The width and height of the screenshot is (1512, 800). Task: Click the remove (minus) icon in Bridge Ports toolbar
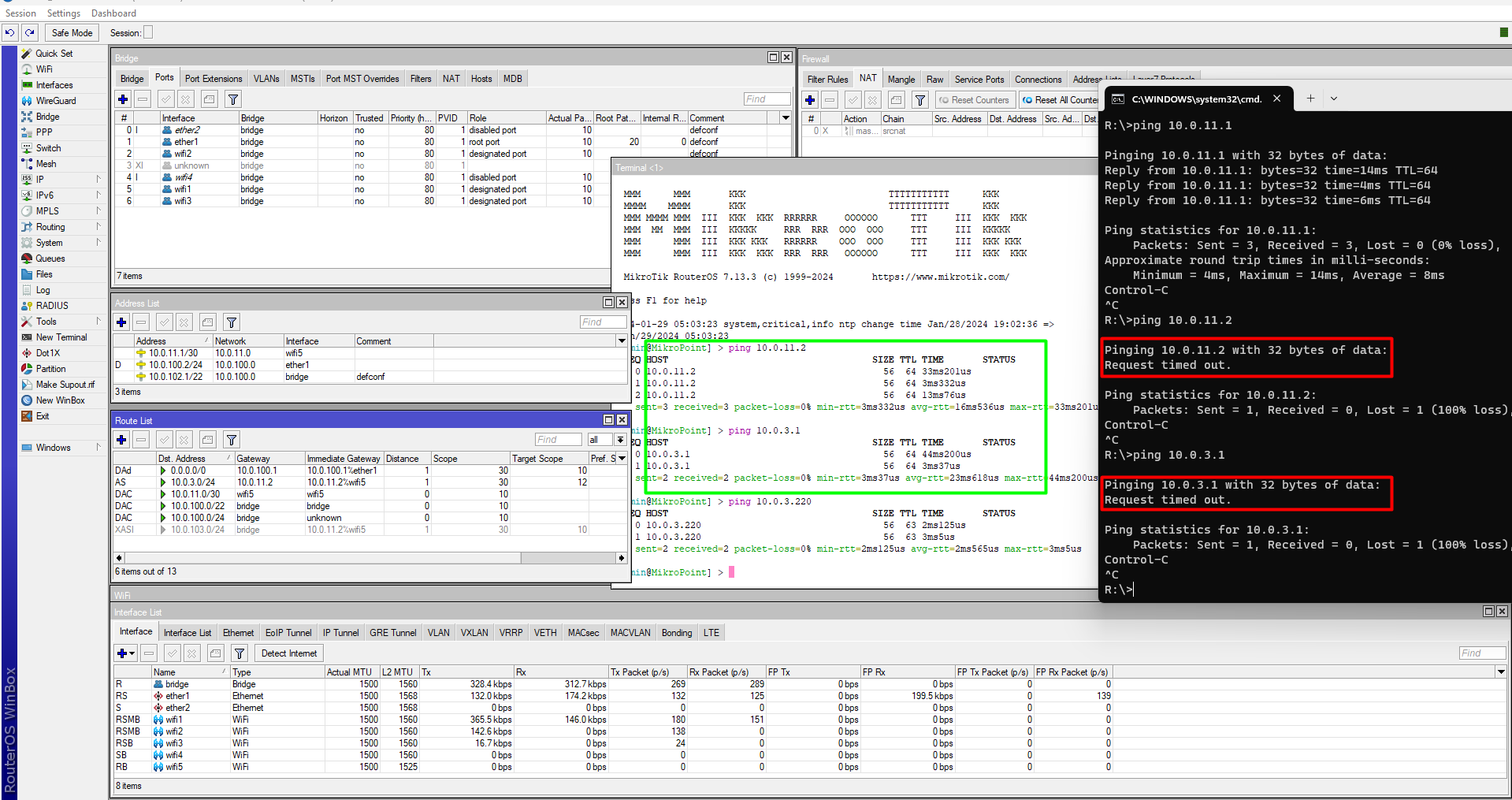[x=143, y=99]
